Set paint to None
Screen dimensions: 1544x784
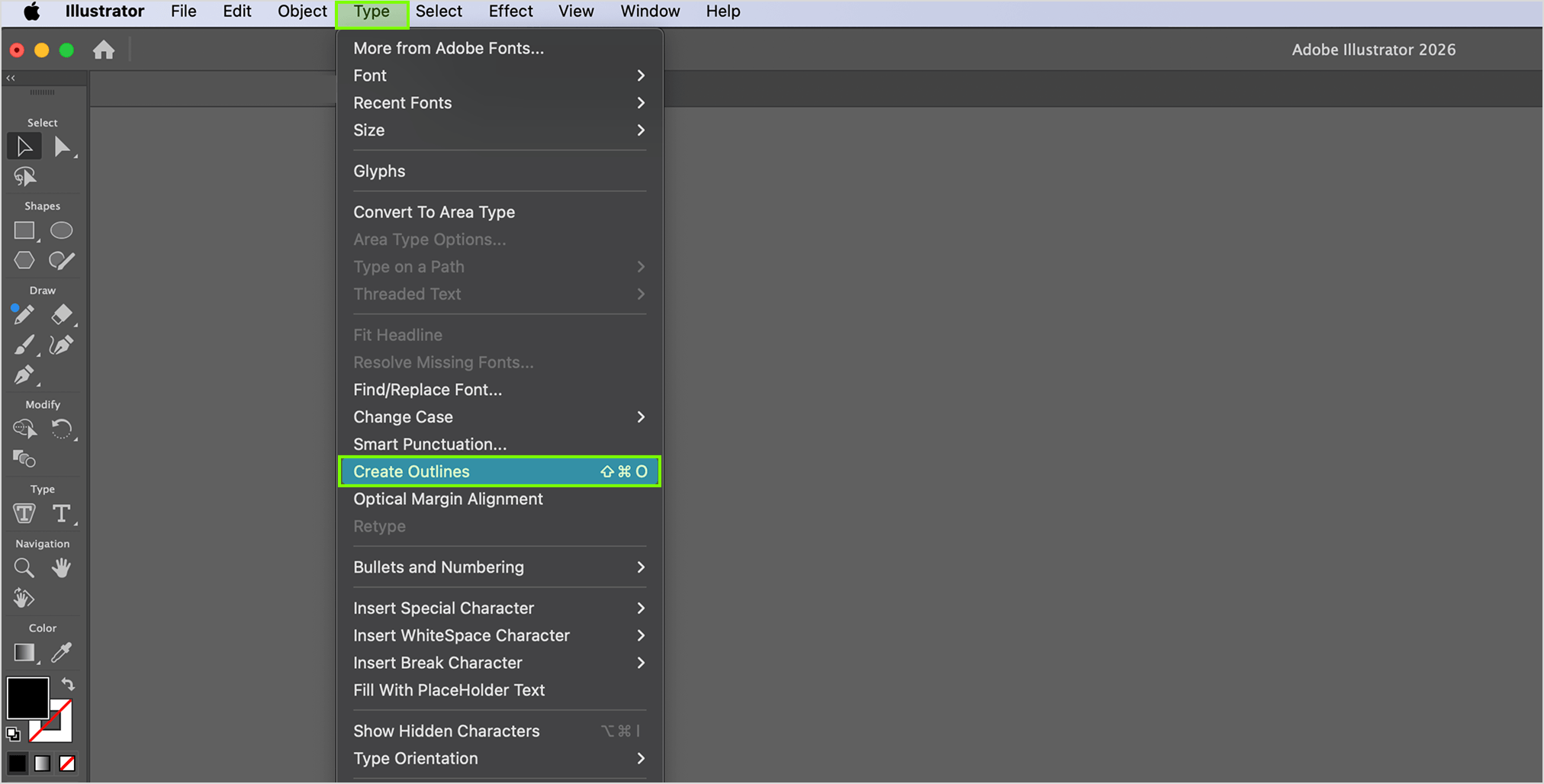point(67,763)
